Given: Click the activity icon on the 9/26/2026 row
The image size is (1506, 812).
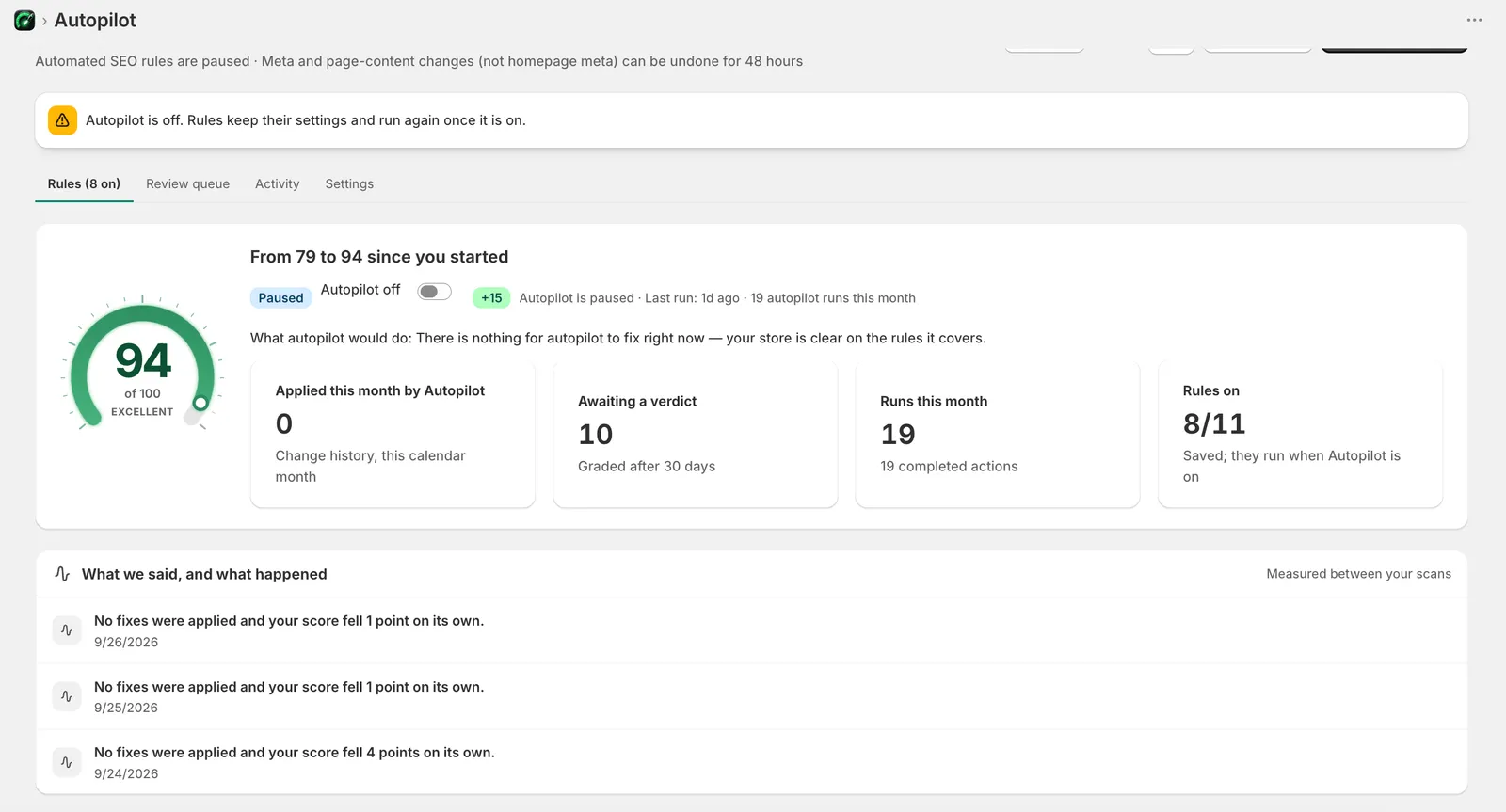Looking at the screenshot, I should click(67, 630).
